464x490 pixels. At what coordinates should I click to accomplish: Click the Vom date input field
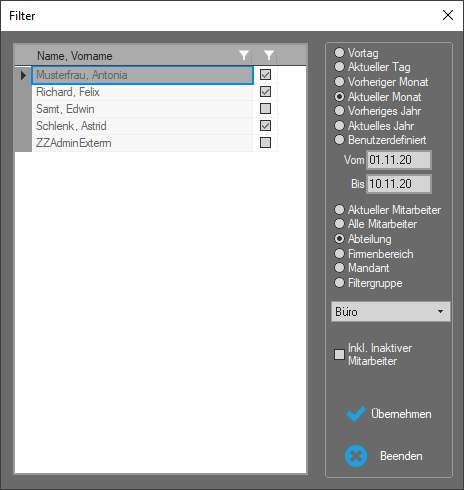[399, 160]
